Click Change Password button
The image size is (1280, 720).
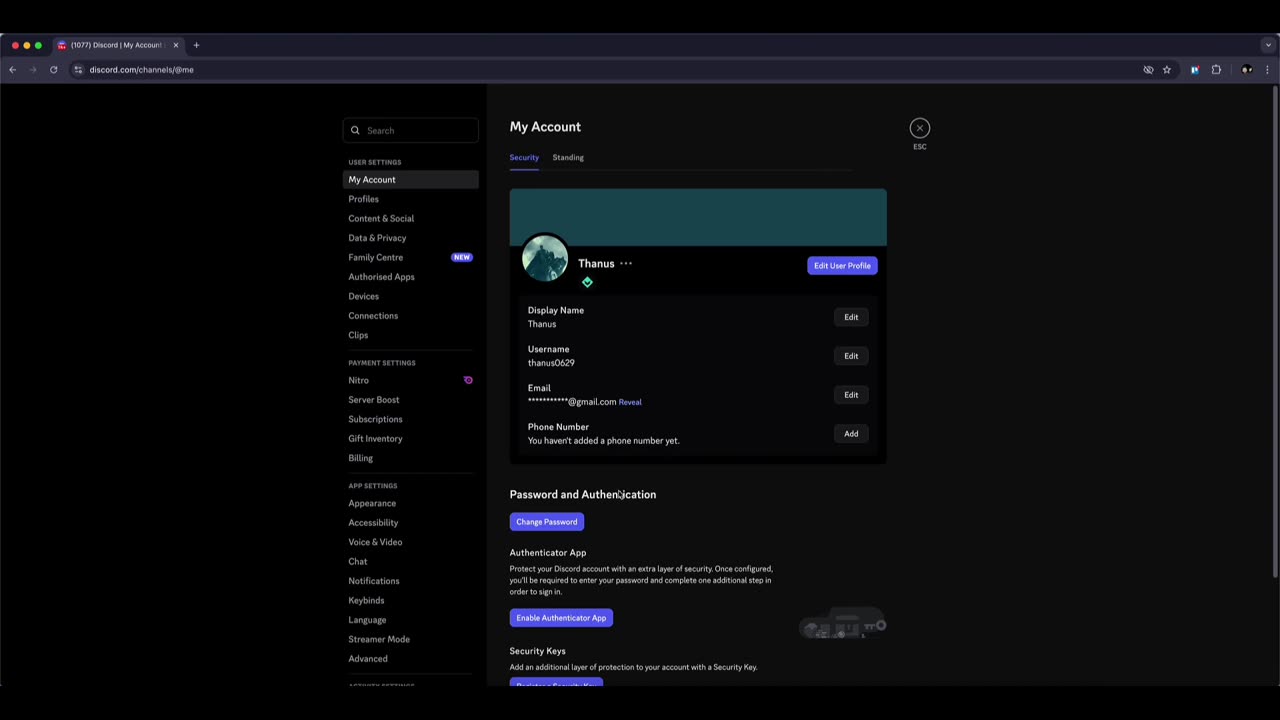pos(547,522)
